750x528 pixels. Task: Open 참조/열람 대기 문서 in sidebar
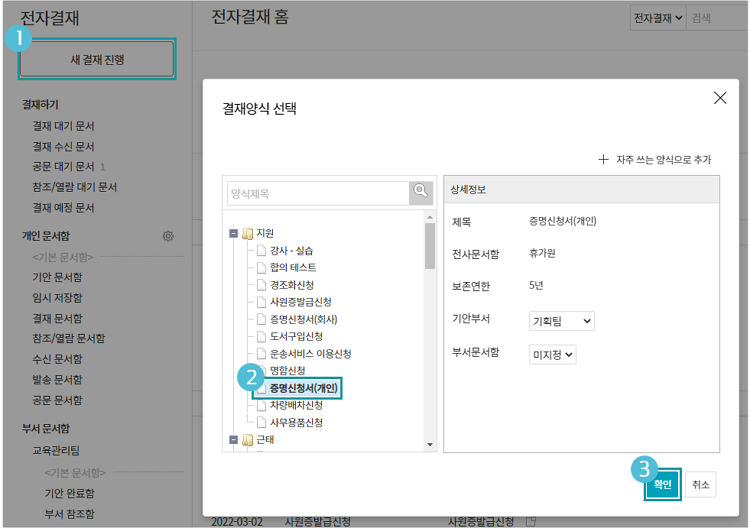(75, 187)
